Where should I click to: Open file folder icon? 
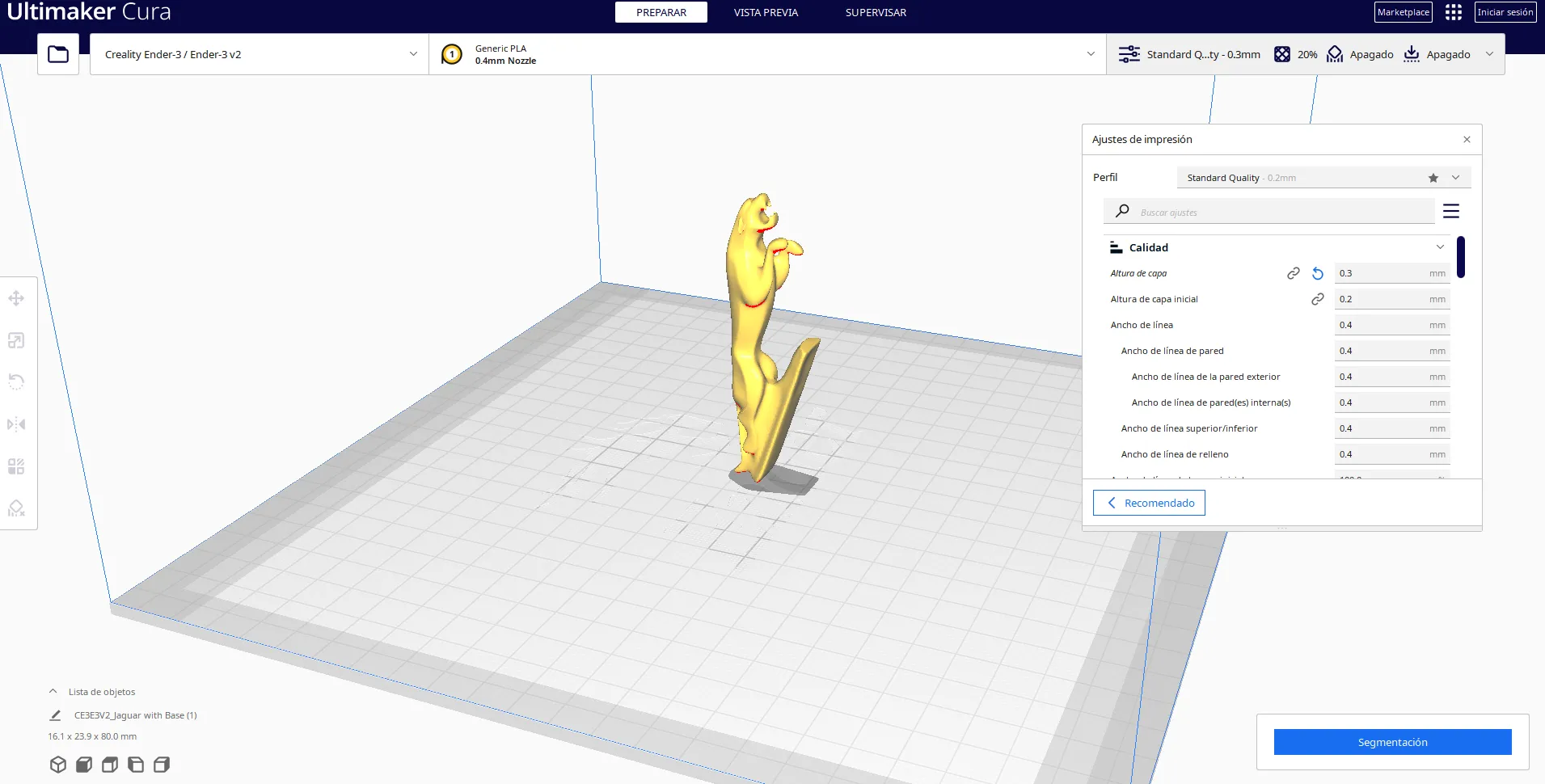pos(58,54)
